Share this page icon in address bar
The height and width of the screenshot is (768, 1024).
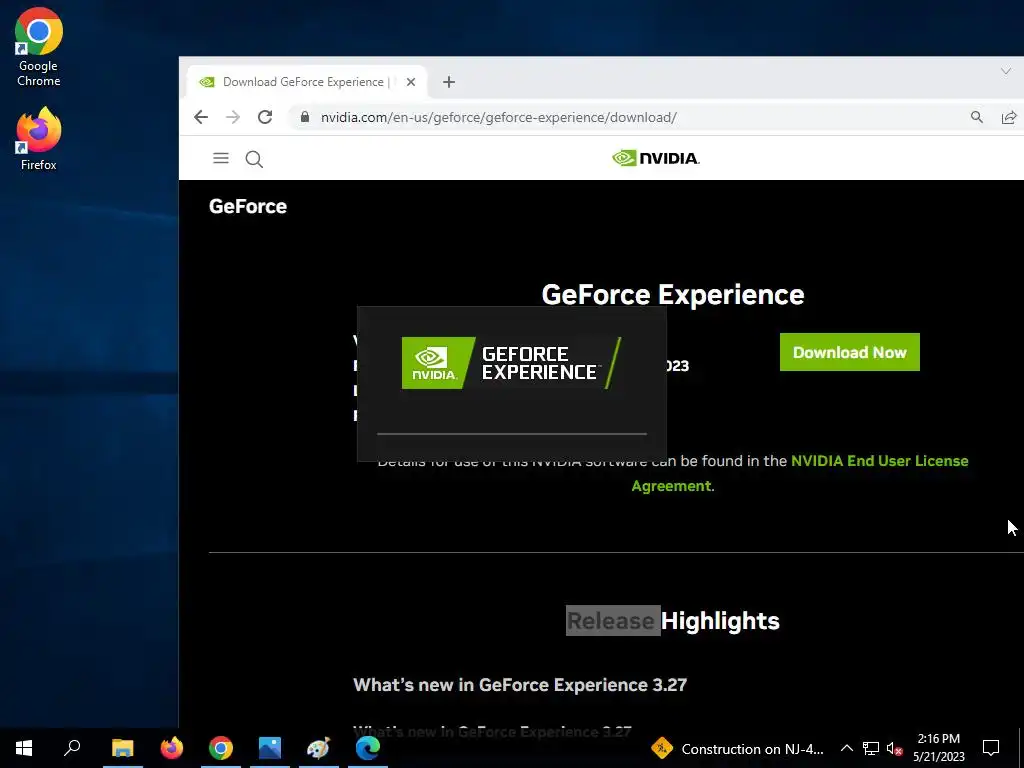[x=1008, y=117]
